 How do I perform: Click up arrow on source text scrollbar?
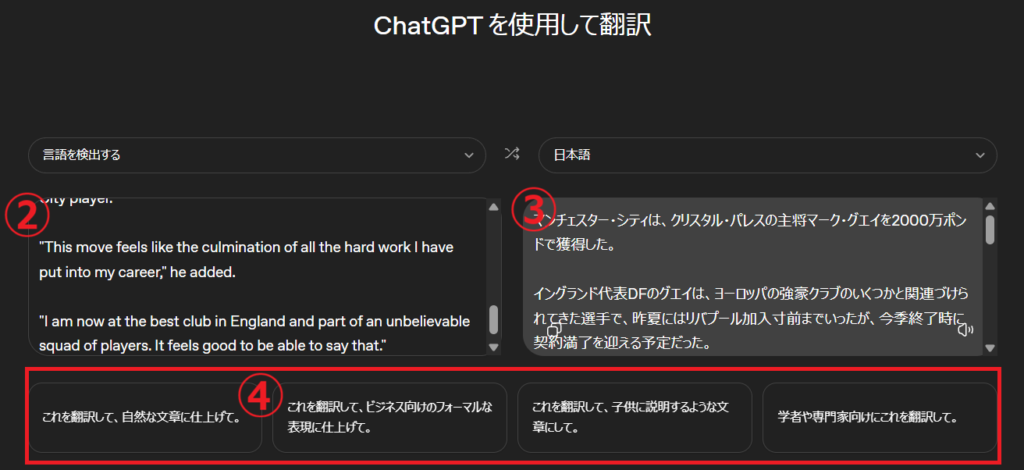(493, 207)
